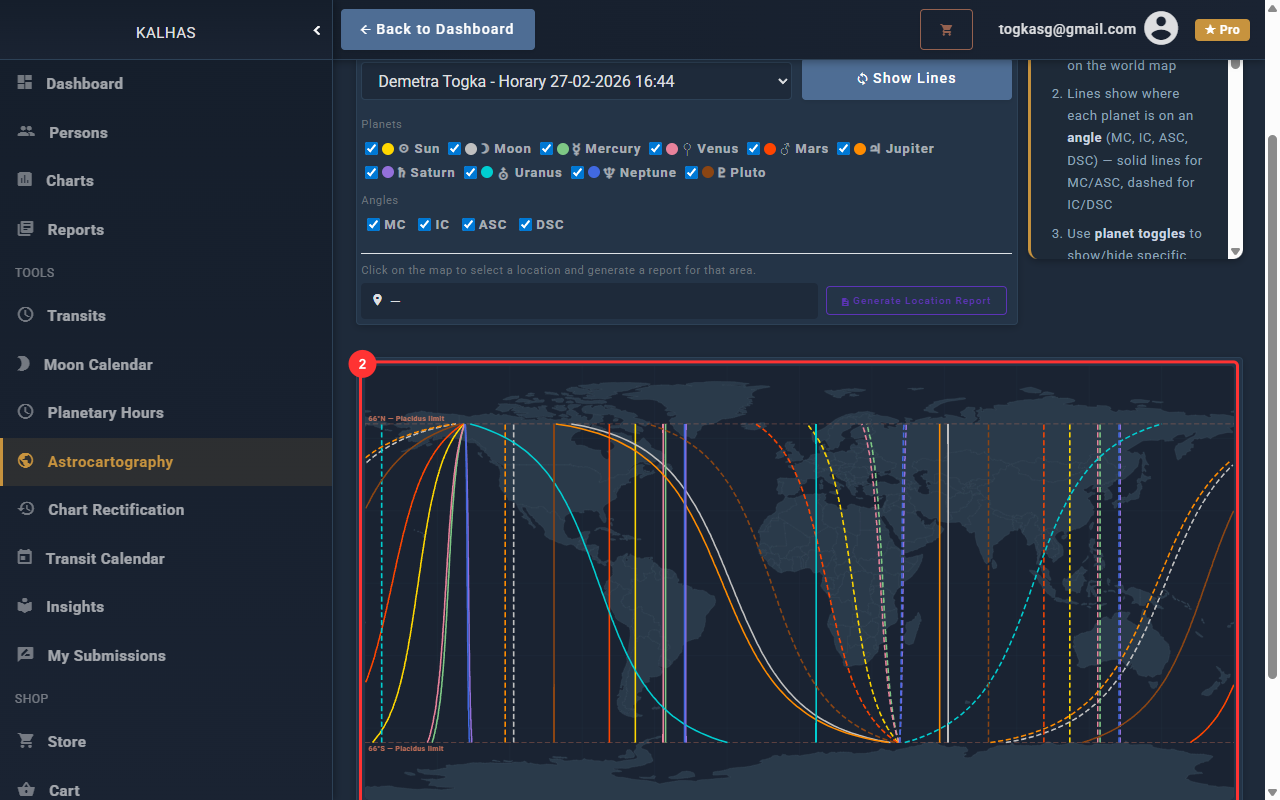1280x800 pixels.
Task: Click the Astrocartography globe icon
Action: [x=26, y=461]
